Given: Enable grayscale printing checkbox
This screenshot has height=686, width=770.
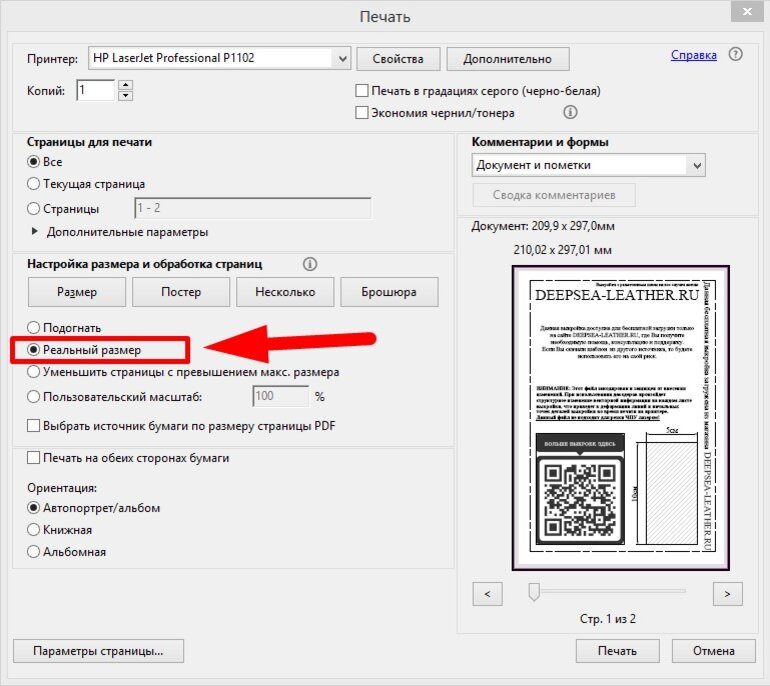Looking at the screenshot, I should pos(361,91).
